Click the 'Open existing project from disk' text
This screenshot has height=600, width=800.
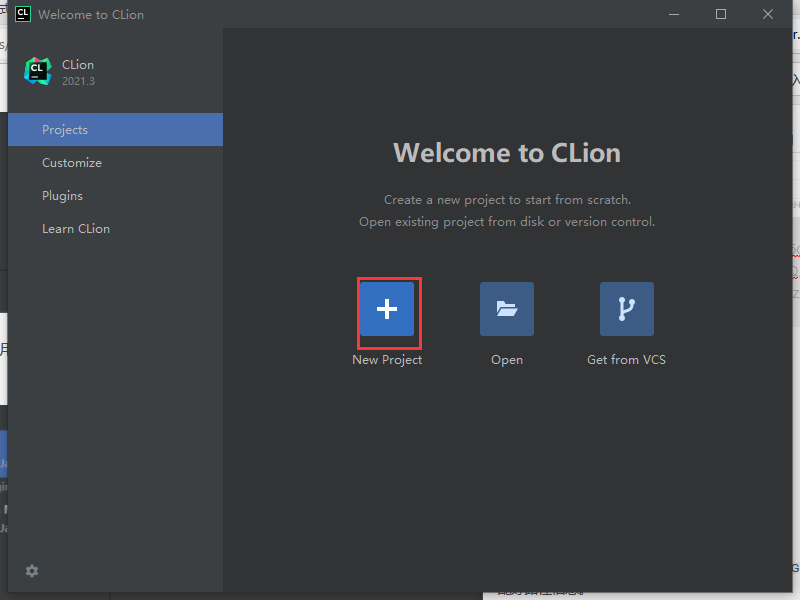[507, 222]
